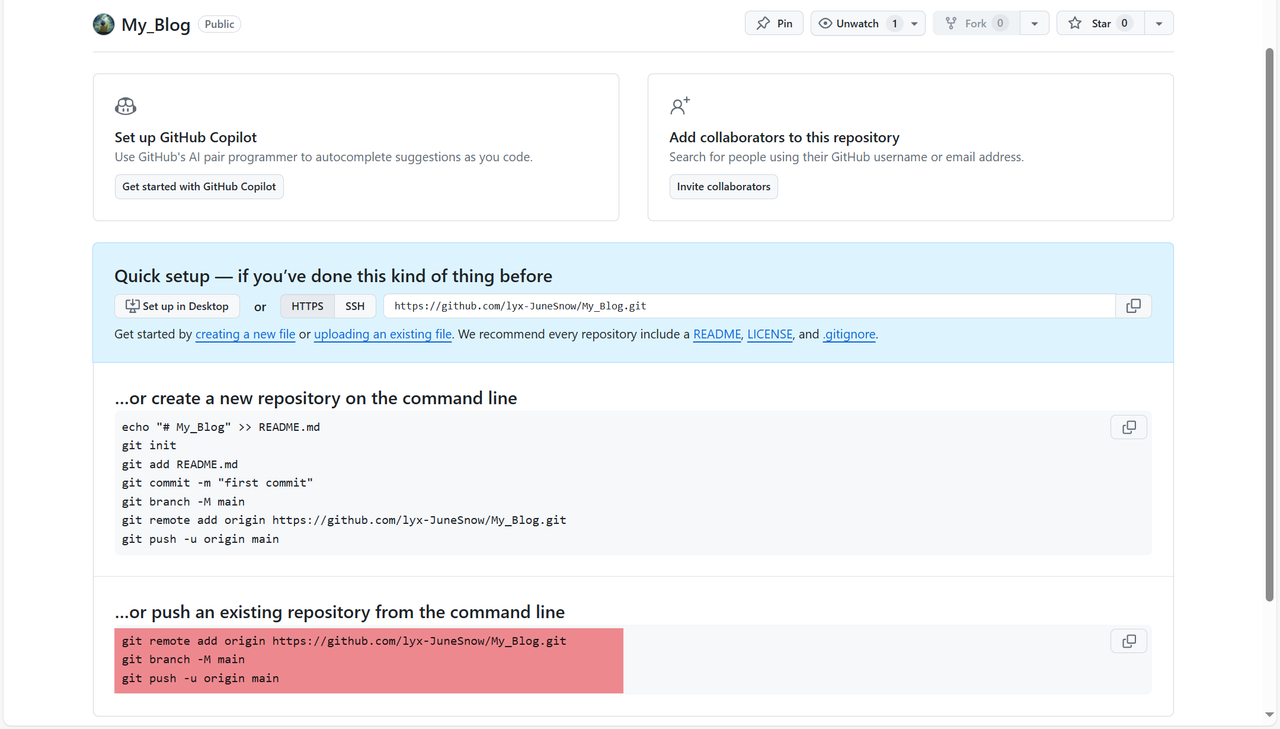This screenshot has width=1280, height=729.
Task: Click the 'git add README.md' line
Action: point(180,464)
